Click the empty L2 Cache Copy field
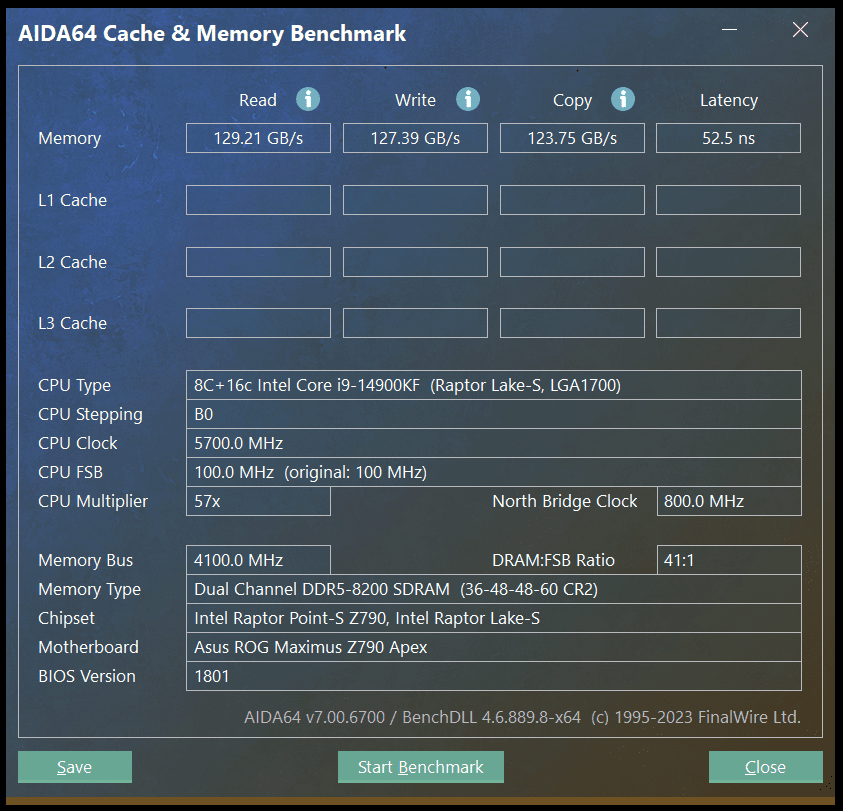 click(x=572, y=262)
